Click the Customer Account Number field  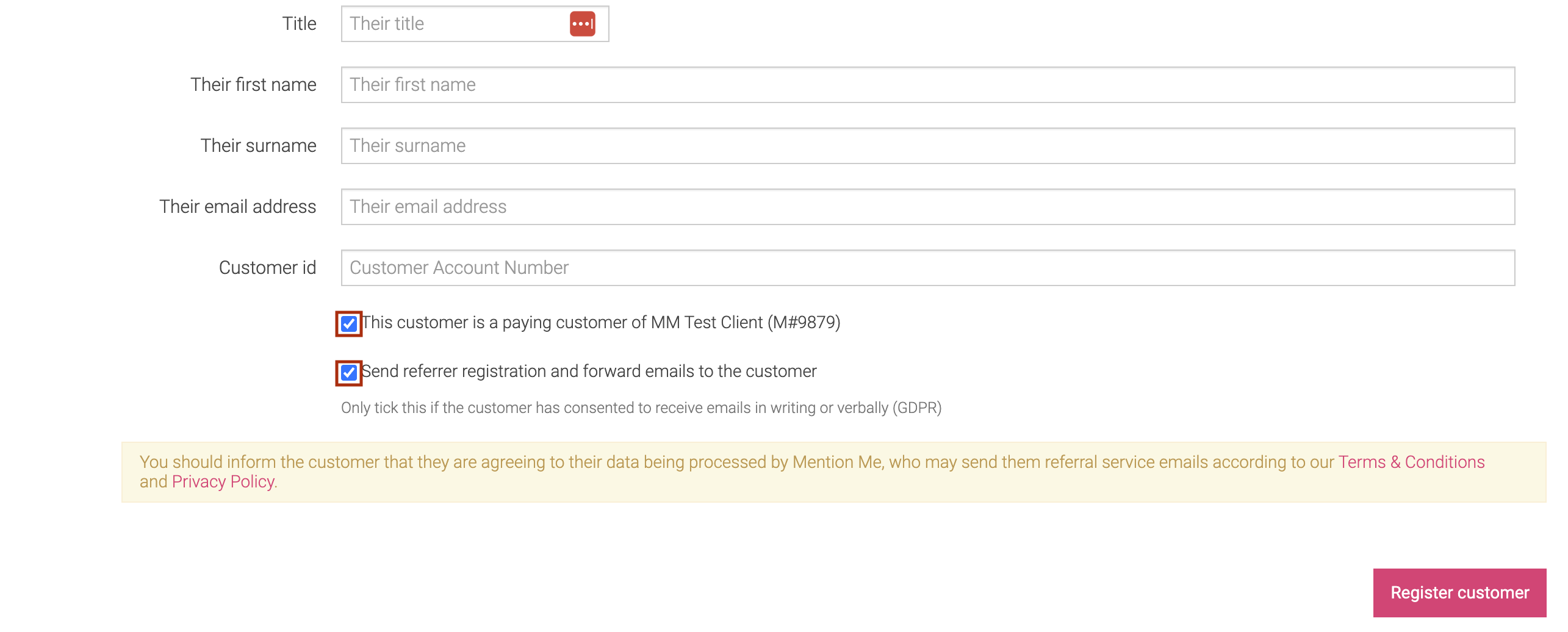coord(927,268)
